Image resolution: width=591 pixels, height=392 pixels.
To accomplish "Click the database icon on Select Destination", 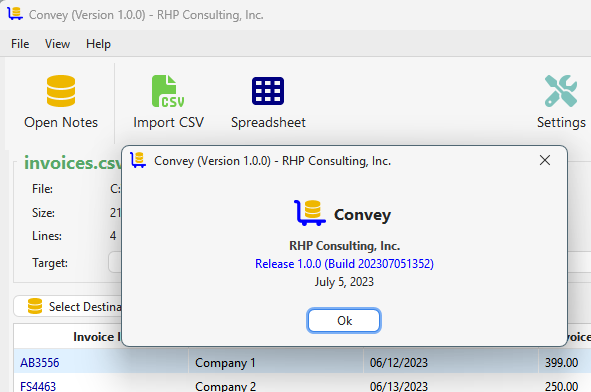I will pyautogui.click(x=35, y=306).
